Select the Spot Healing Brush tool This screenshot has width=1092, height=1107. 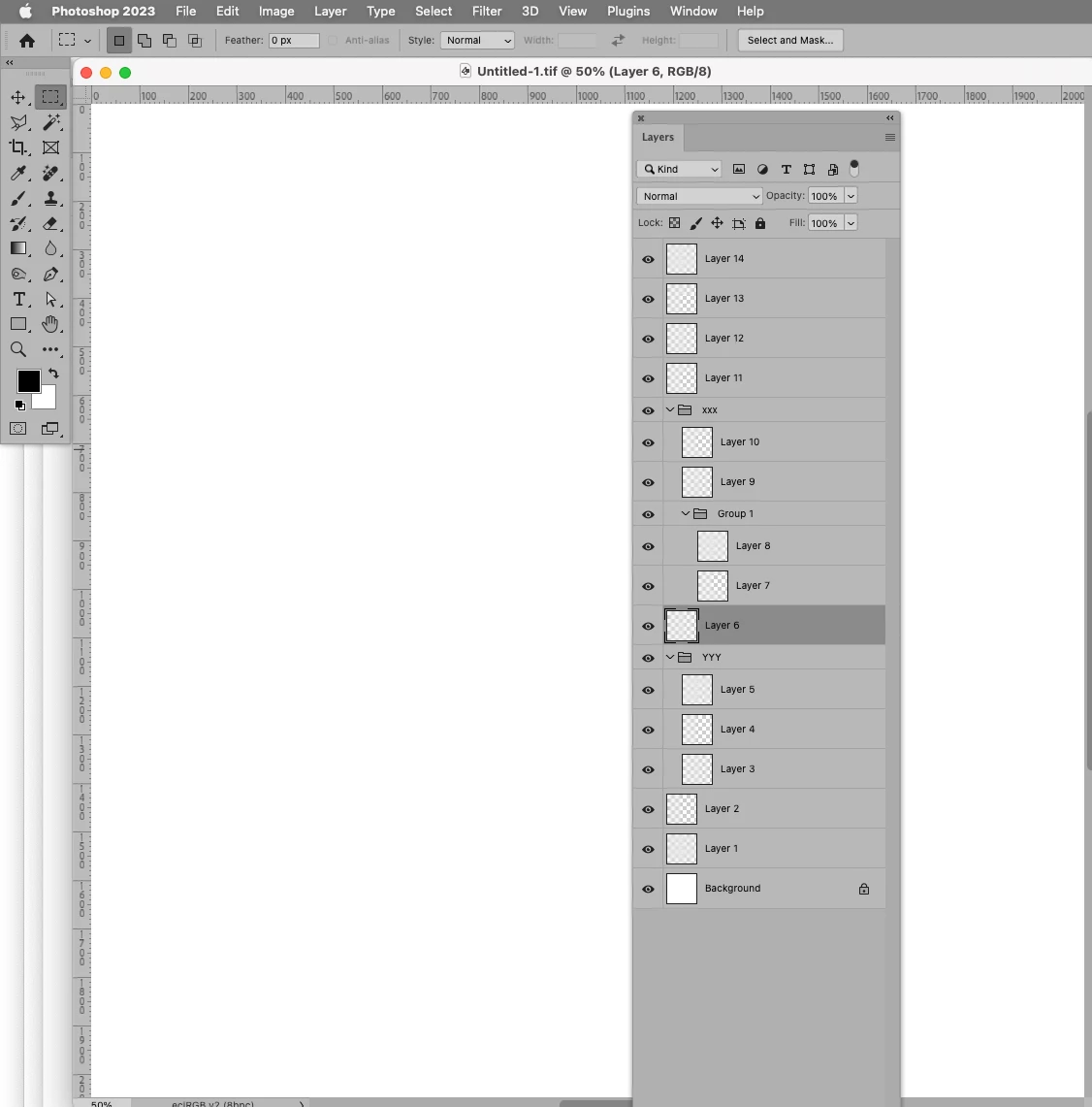(x=50, y=173)
